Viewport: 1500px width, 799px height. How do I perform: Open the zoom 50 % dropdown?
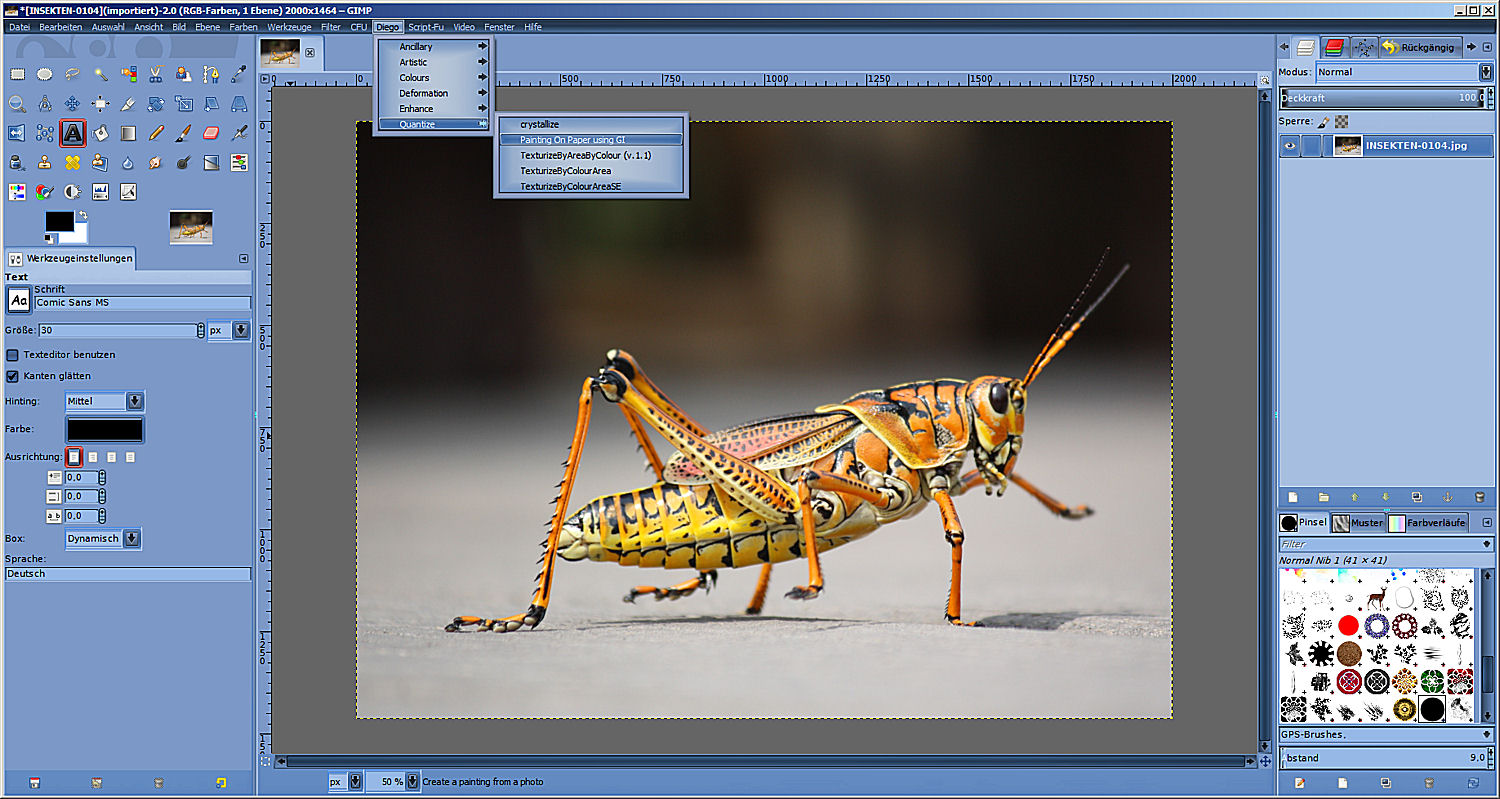(x=393, y=781)
